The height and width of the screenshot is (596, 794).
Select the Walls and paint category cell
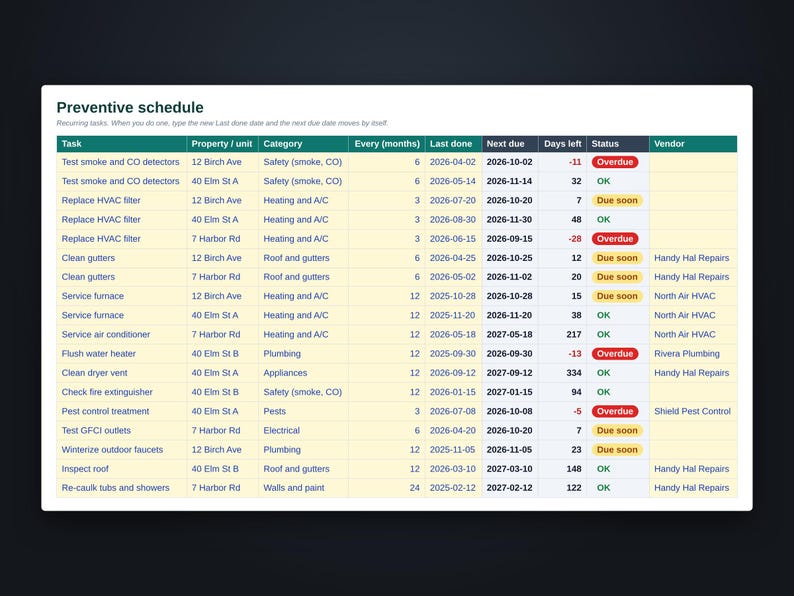point(303,488)
